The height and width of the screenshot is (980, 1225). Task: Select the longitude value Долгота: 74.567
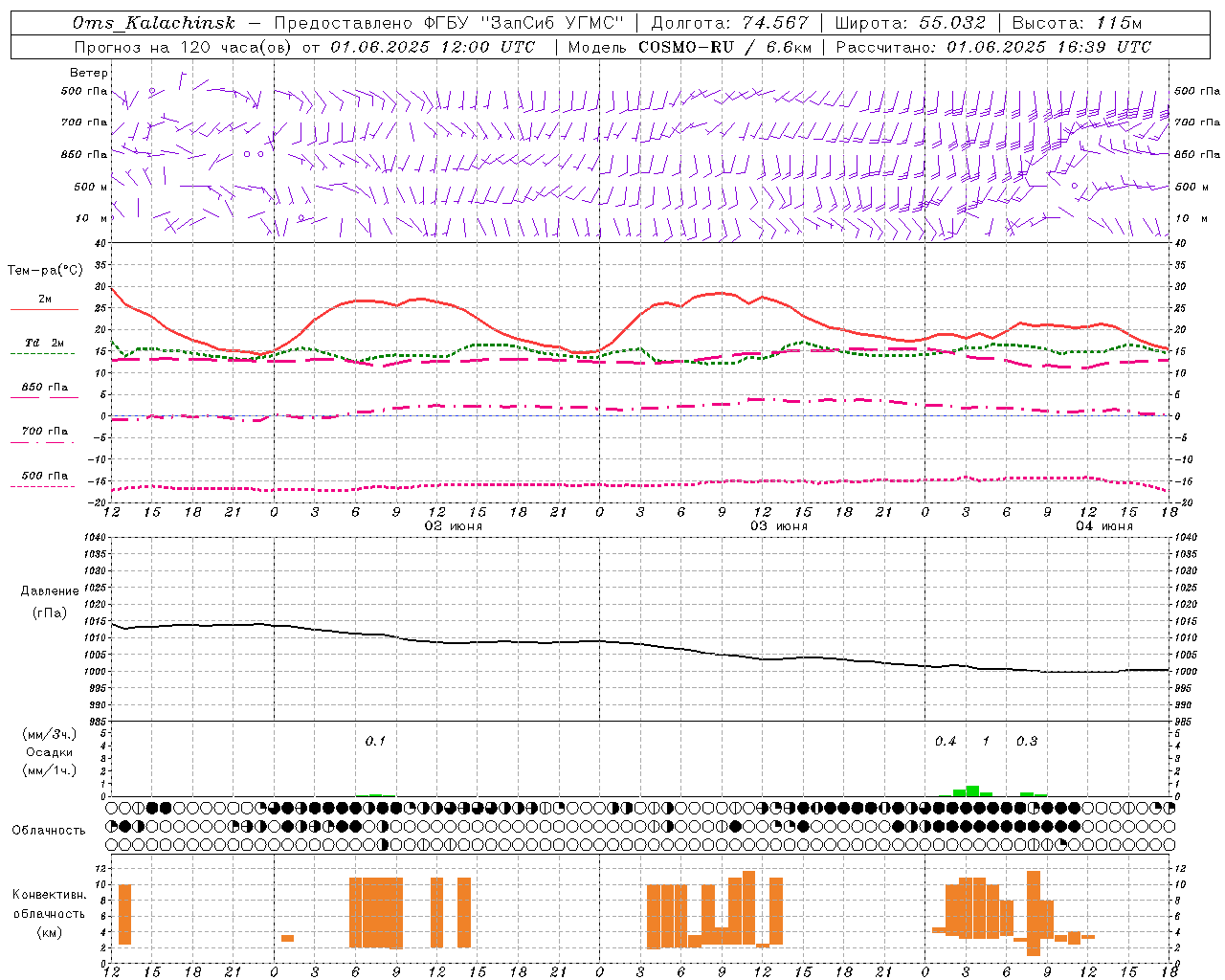(729, 23)
